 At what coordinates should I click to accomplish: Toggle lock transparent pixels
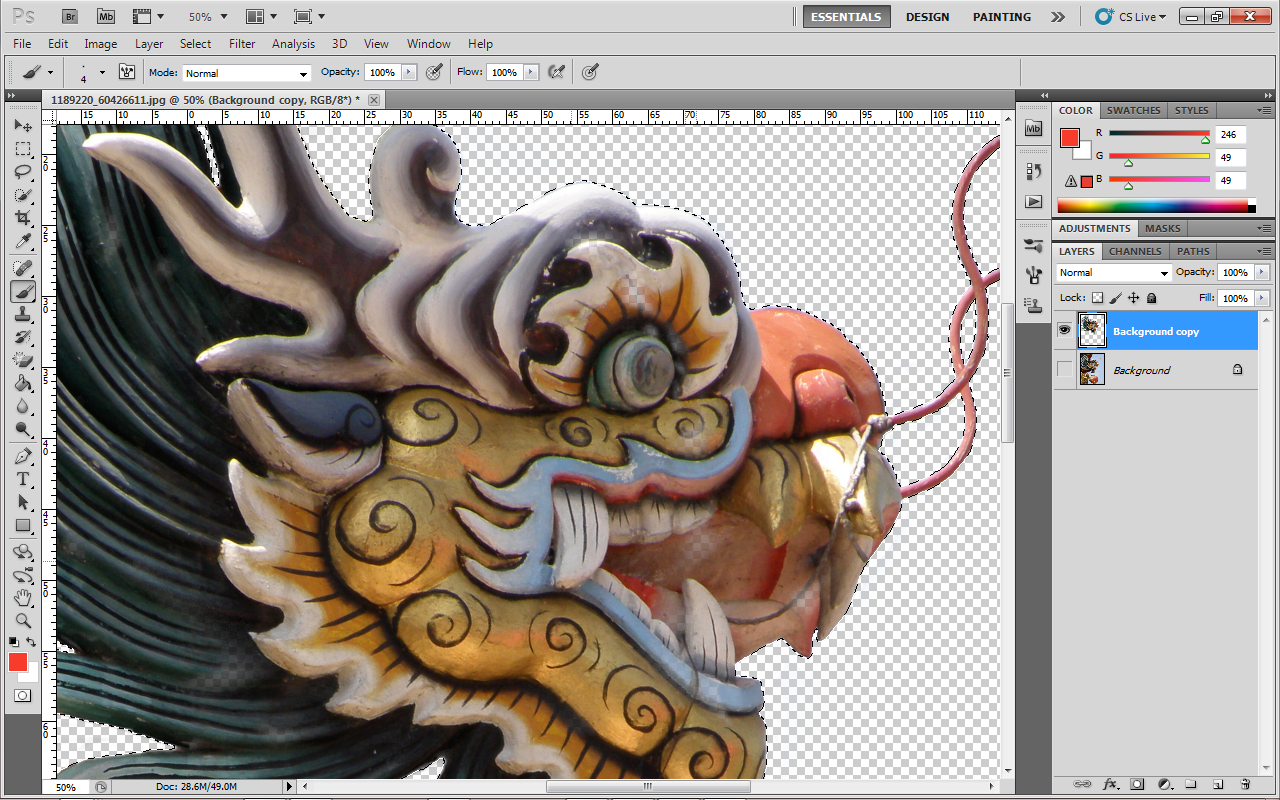point(1097,298)
